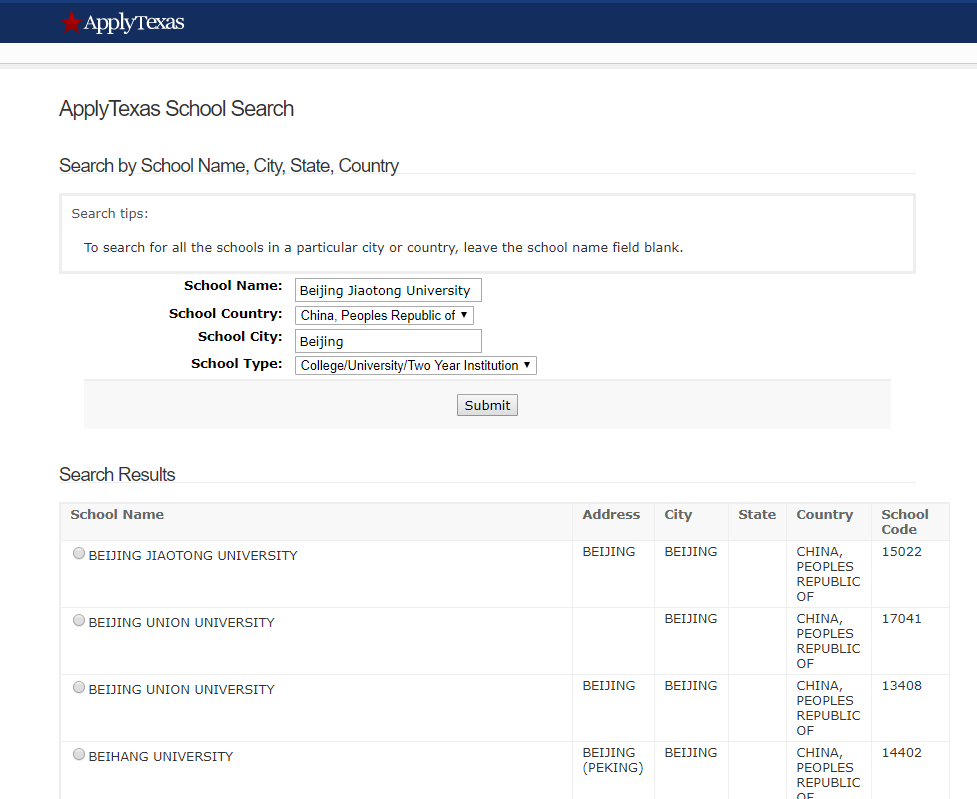
Task: Click the Search Results heading
Action: 117,474
